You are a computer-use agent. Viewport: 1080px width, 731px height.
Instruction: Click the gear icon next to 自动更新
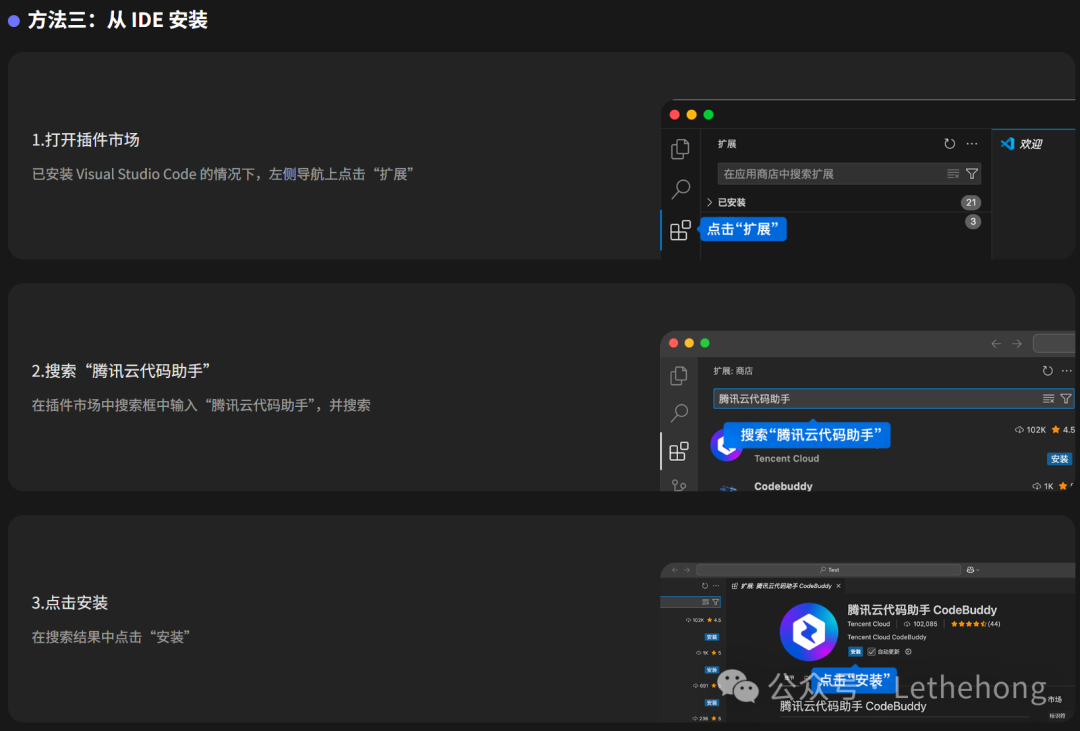(x=908, y=652)
